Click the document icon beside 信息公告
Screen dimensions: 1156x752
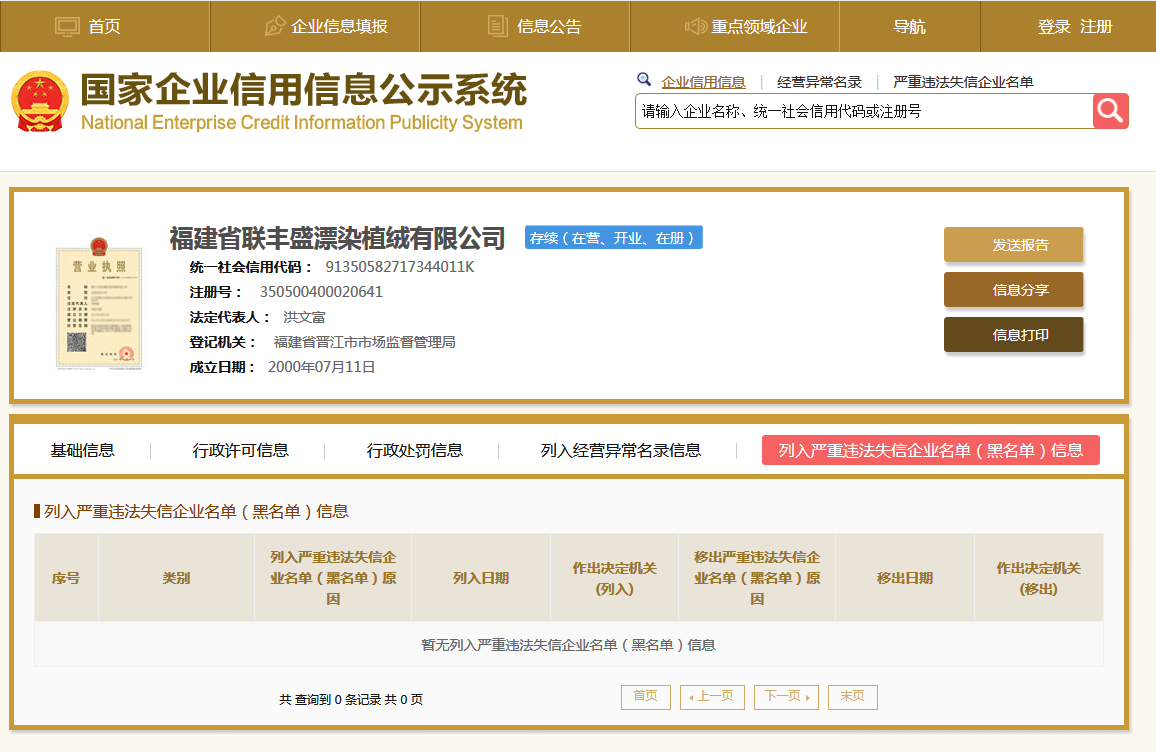498,27
